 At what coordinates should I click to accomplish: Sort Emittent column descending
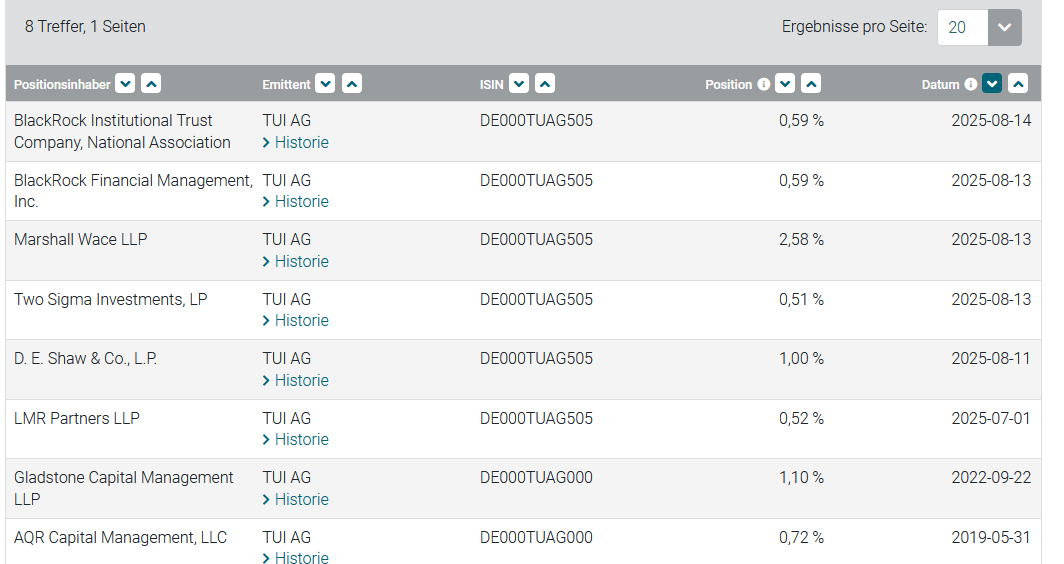click(325, 84)
